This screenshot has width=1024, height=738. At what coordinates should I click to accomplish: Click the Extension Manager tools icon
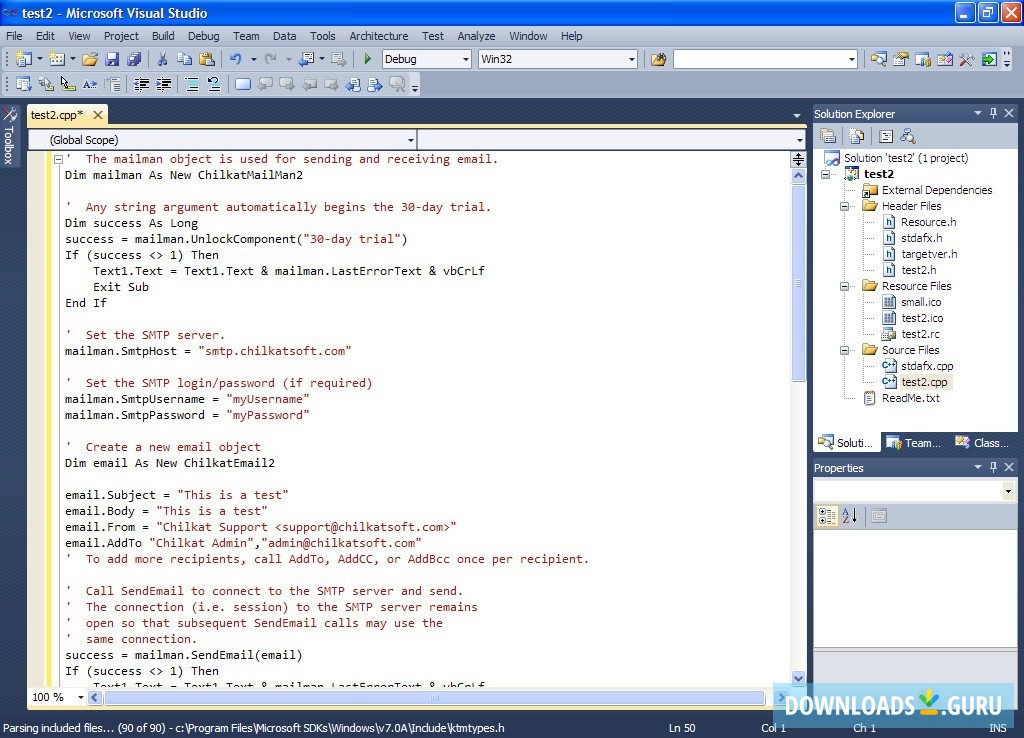[967, 59]
